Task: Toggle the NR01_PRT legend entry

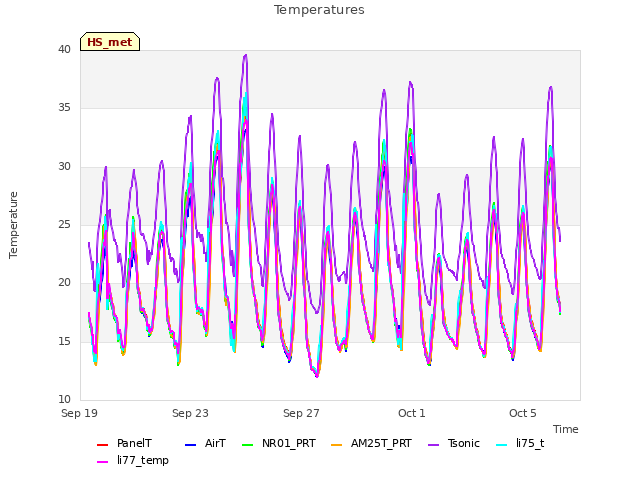Action: (279, 443)
